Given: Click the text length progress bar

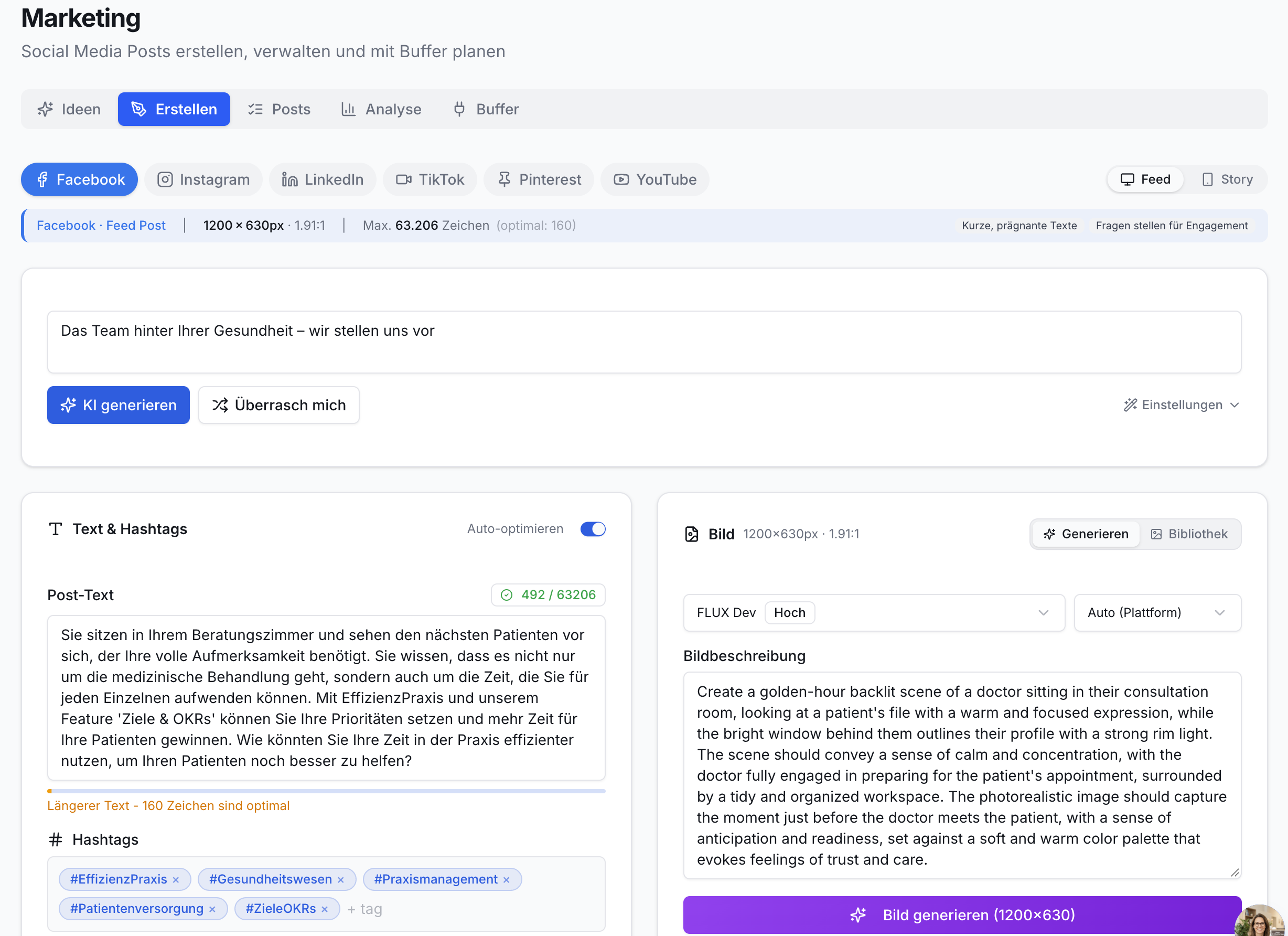Looking at the screenshot, I should (x=327, y=791).
